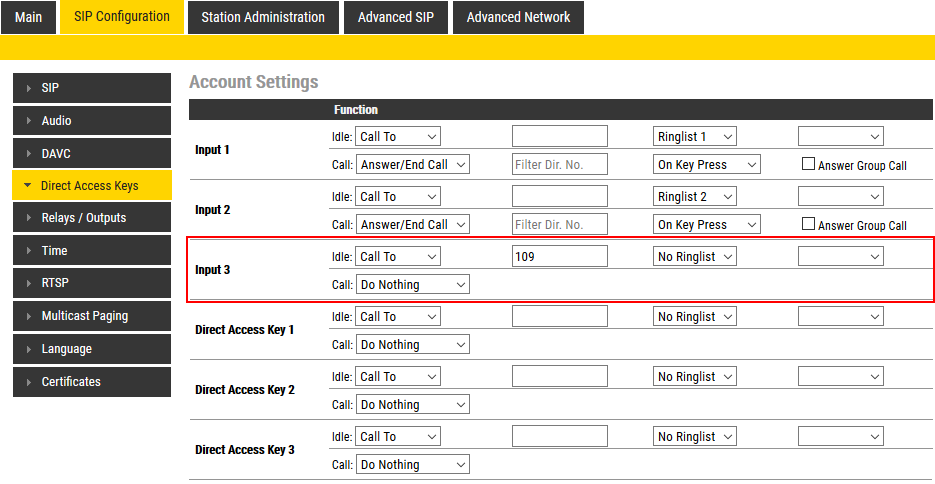Click Input 1 Filter Dir. No. field
This screenshot has width=935, height=484.
pos(559,165)
